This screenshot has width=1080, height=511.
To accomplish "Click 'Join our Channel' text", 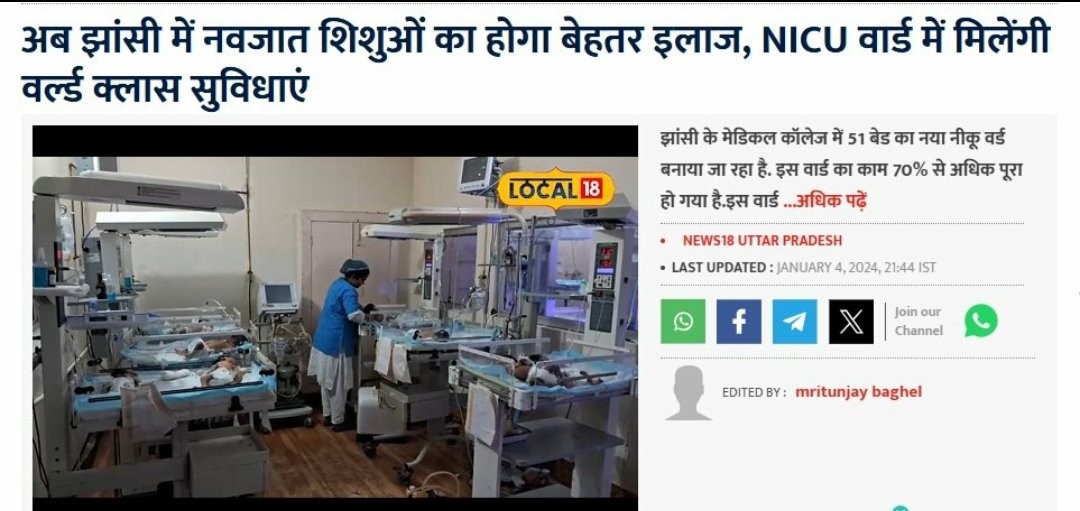I will [x=918, y=321].
